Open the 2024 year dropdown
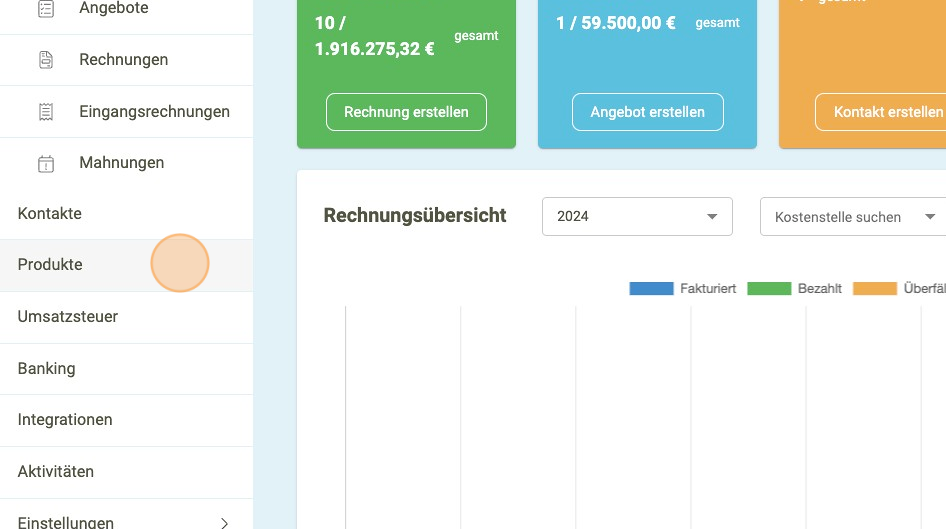946x529 pixels. click(x=637, y=217)
